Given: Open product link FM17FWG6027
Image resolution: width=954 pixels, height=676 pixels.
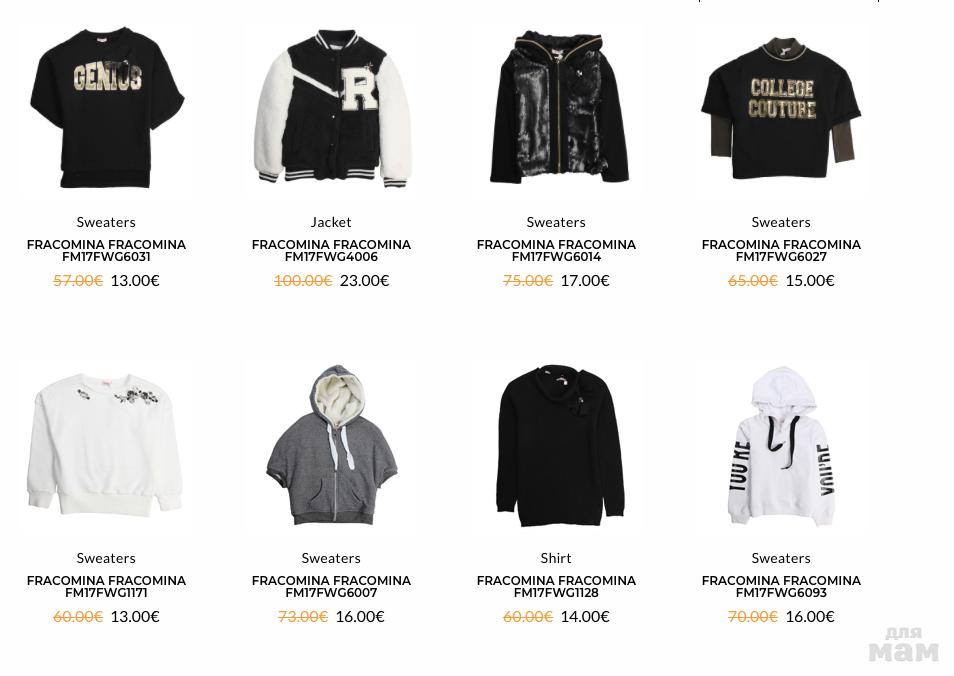Looking at the screenshot, I should (781, 251).
